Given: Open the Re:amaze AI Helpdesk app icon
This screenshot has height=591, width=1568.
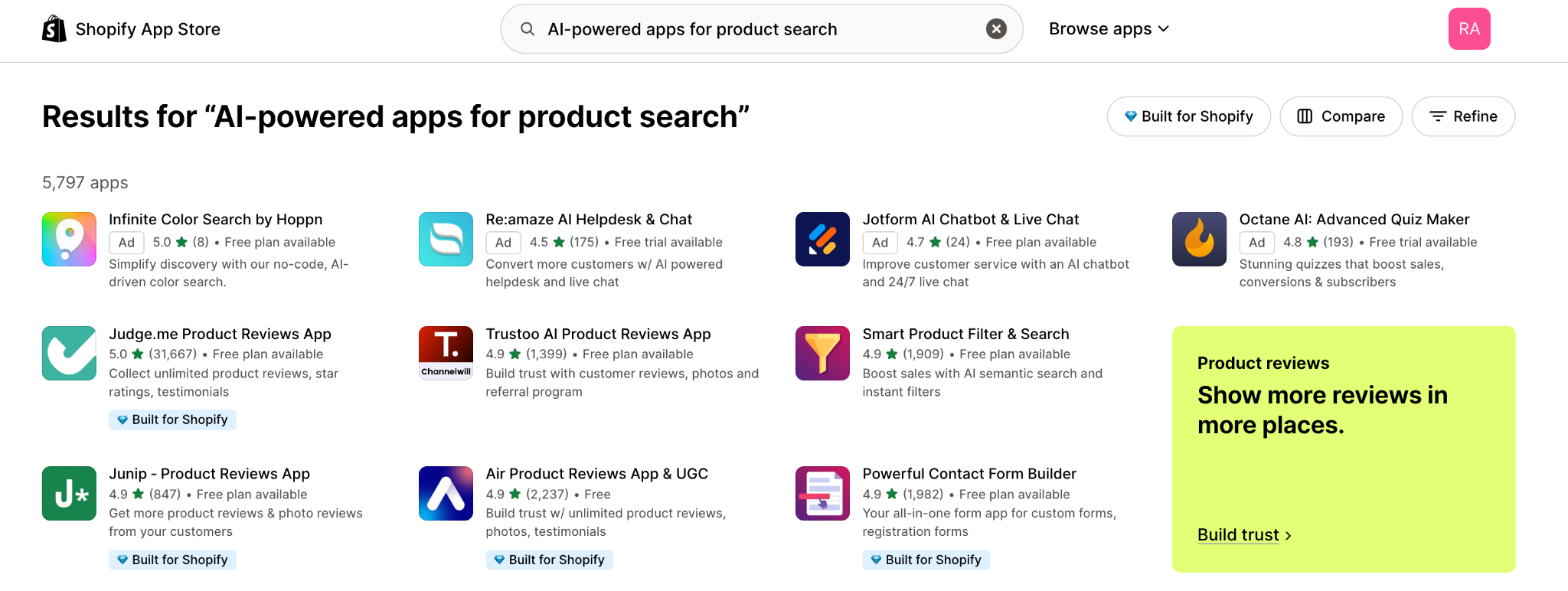Looking at the screenshot, I should (446, 239).
